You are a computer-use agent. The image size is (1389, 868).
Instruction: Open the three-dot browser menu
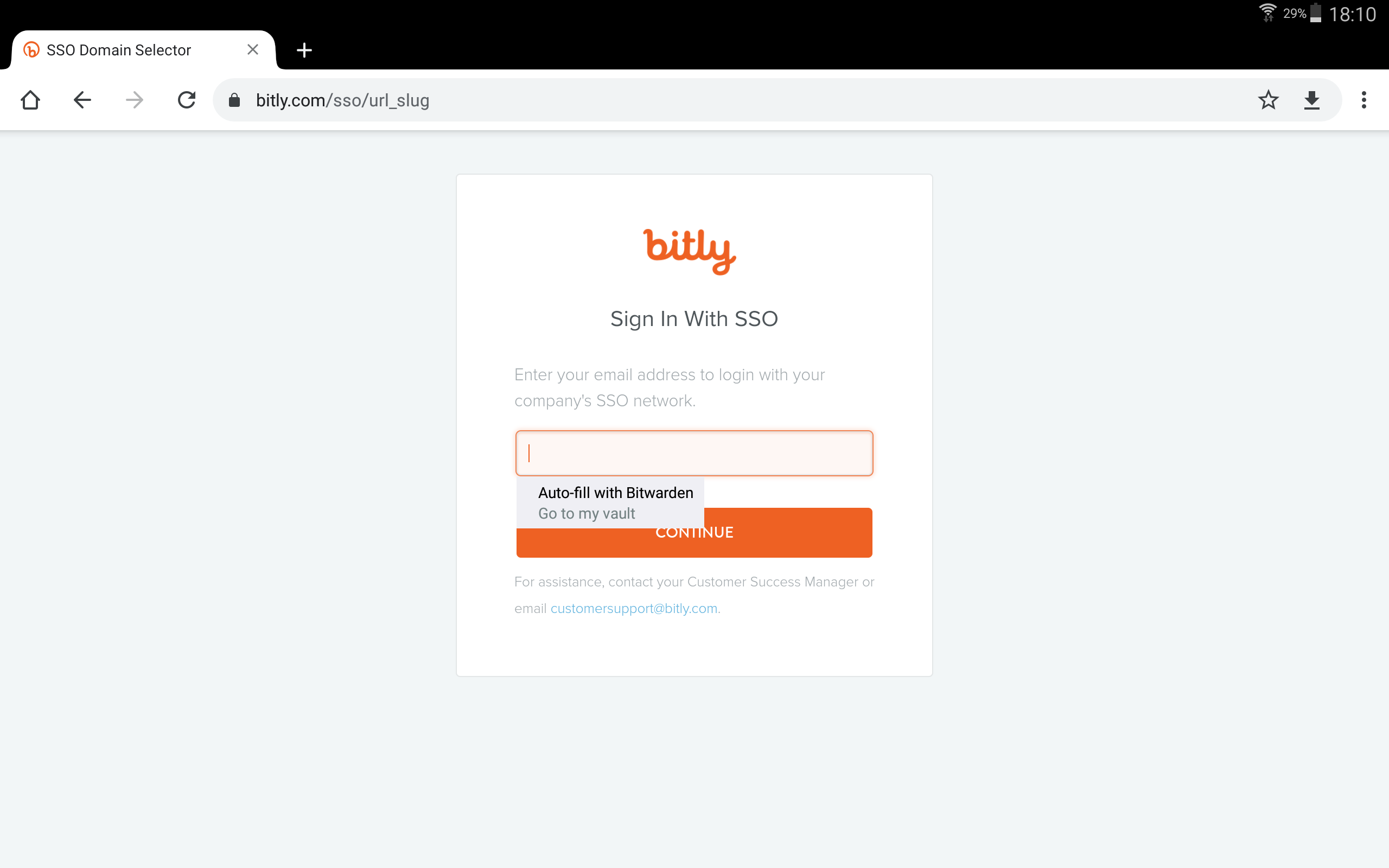1363,100
